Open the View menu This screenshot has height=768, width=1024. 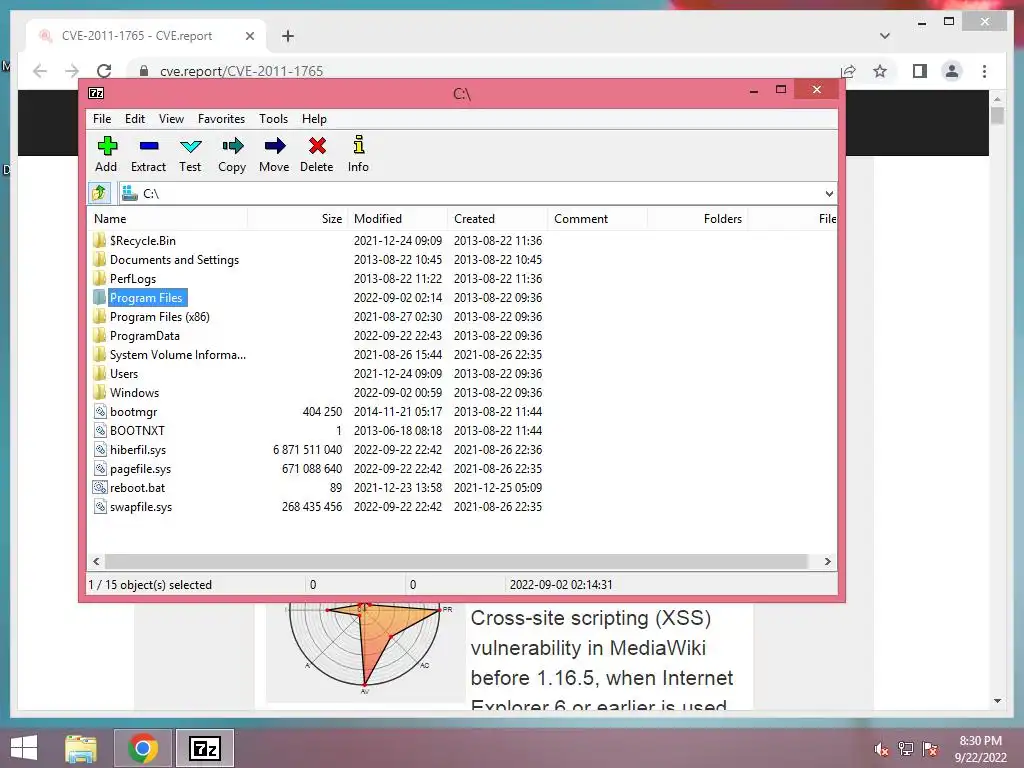(171, 119)
